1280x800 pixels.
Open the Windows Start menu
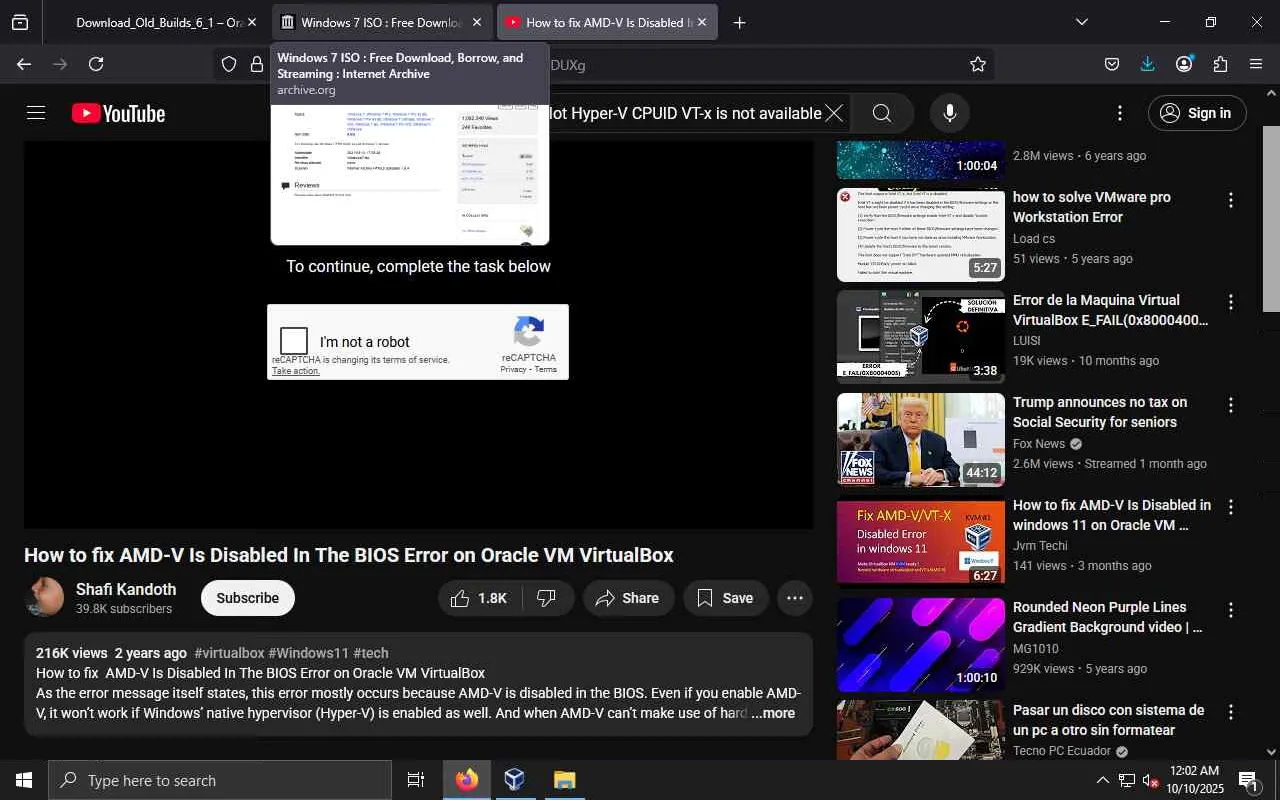tap(24, 780)
